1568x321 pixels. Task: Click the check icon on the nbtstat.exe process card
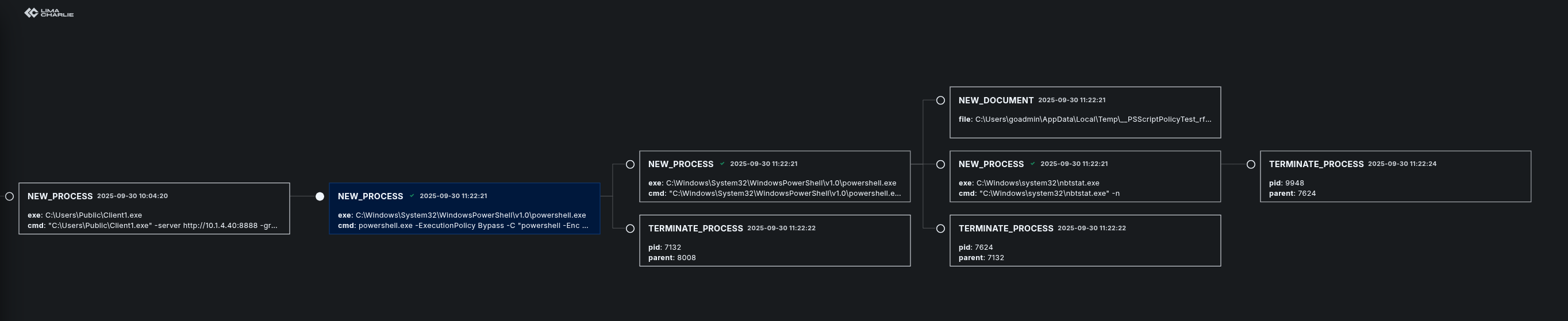[1033, 164]
